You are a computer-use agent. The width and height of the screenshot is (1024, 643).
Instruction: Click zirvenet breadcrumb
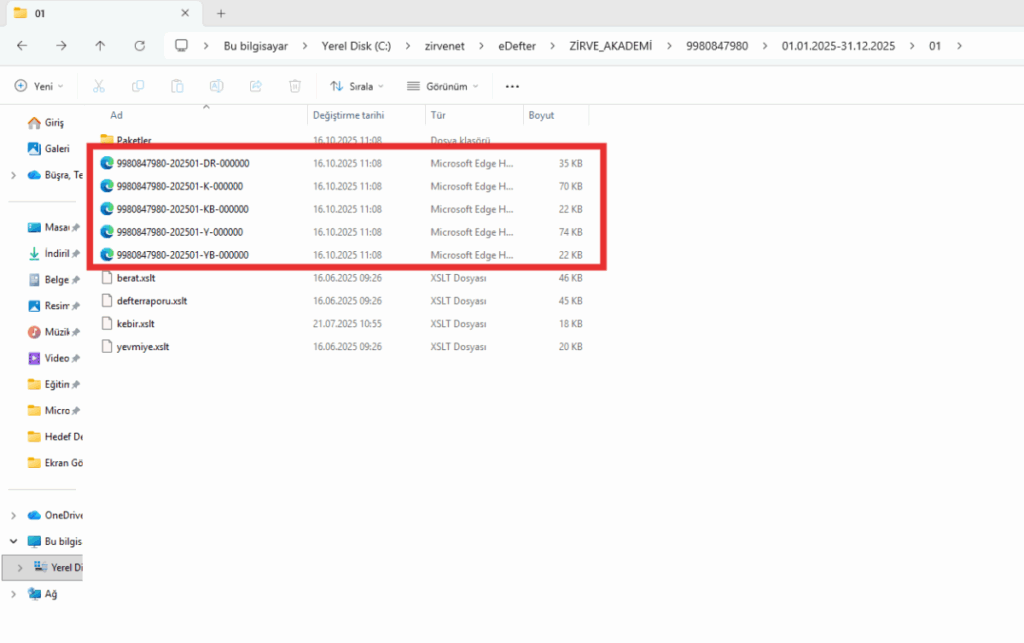point(444,46)
